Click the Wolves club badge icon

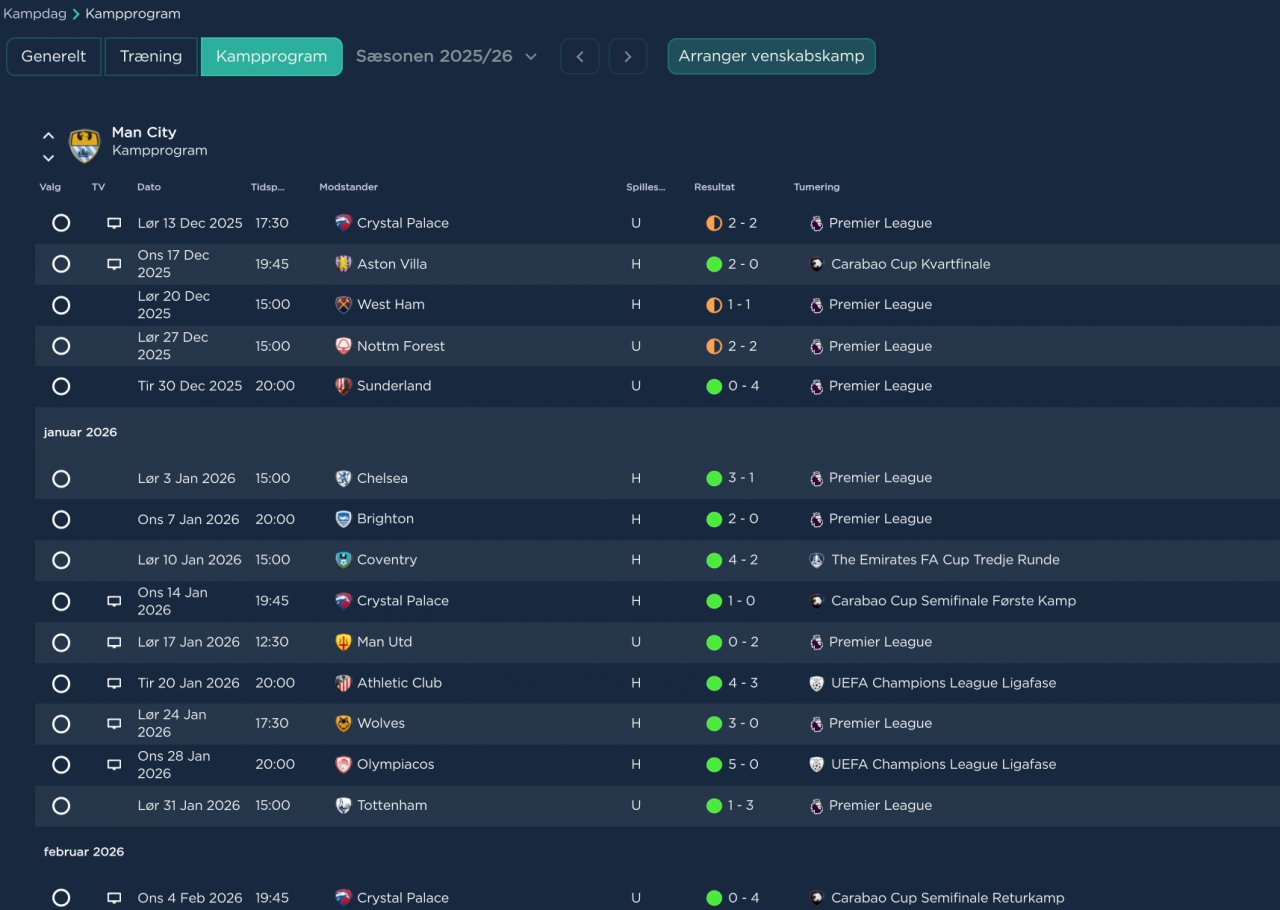point(343,723)
